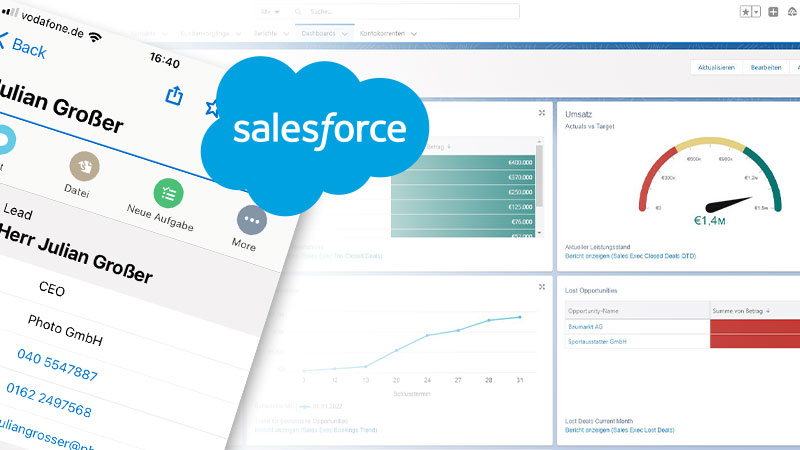Screen dimensions: 800x450
Task: Expand the line chart widget
Action: click(x=542, y=287)
